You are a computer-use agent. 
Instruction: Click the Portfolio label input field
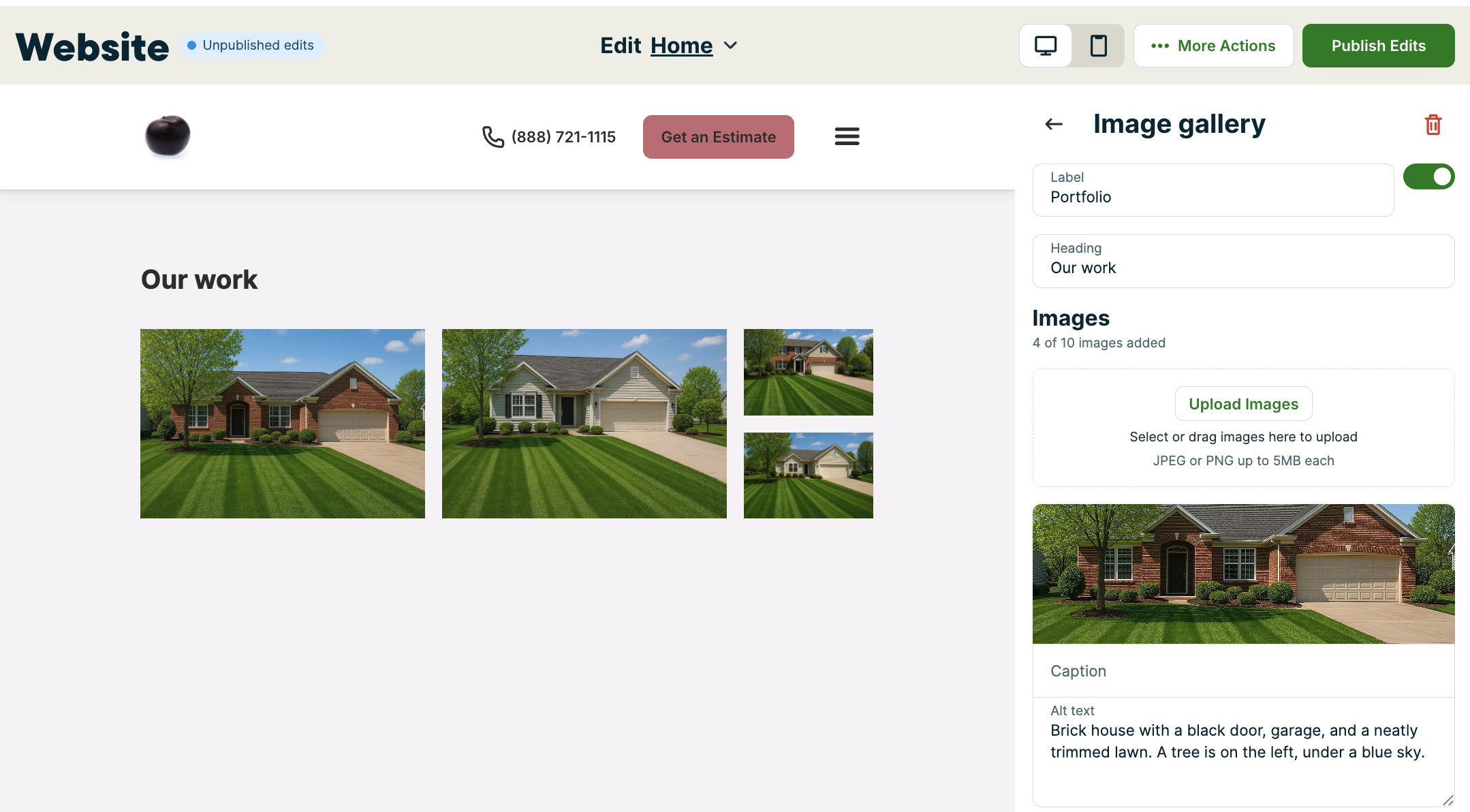click(x=1213, y=197)
